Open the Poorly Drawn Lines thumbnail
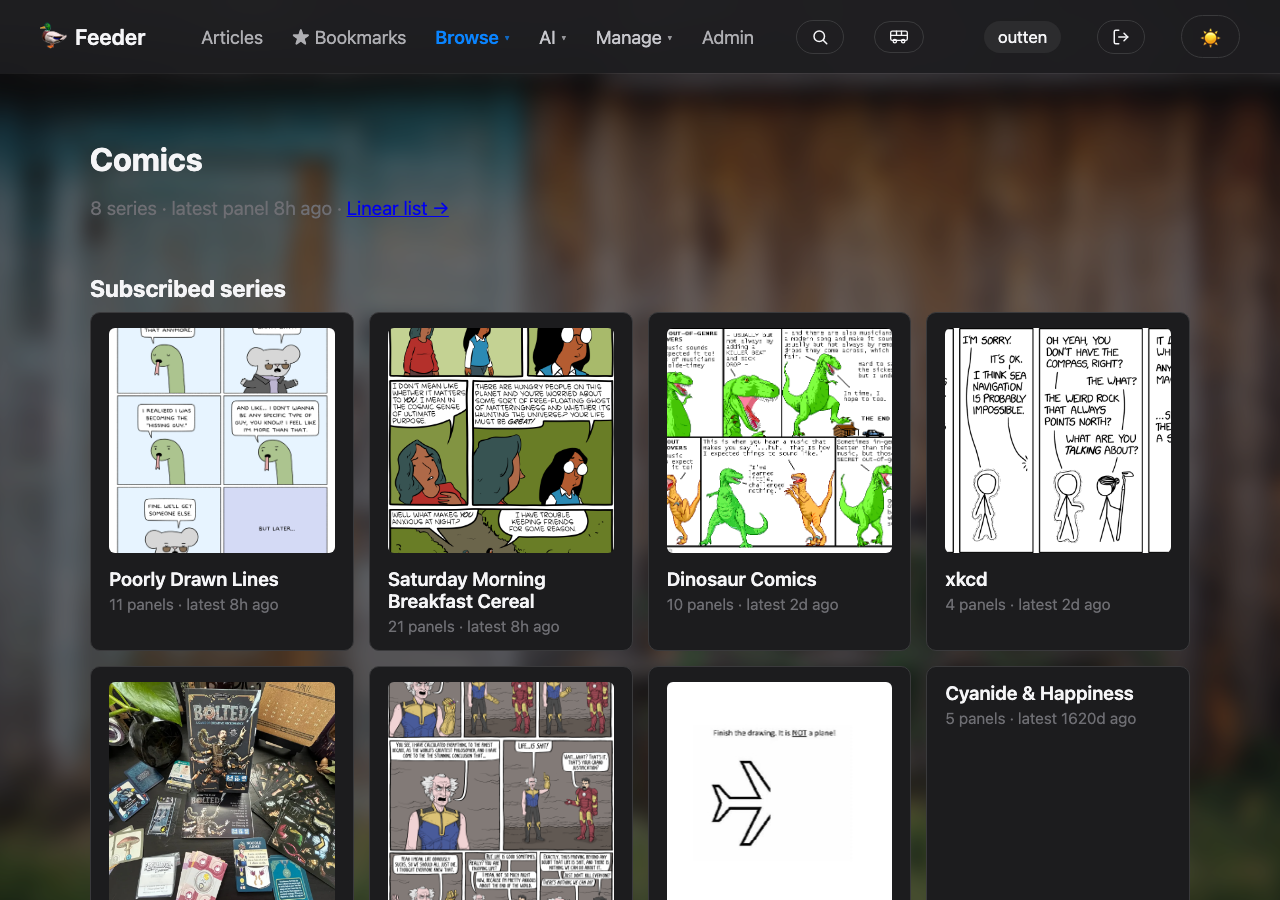 [x=222, y=440]
